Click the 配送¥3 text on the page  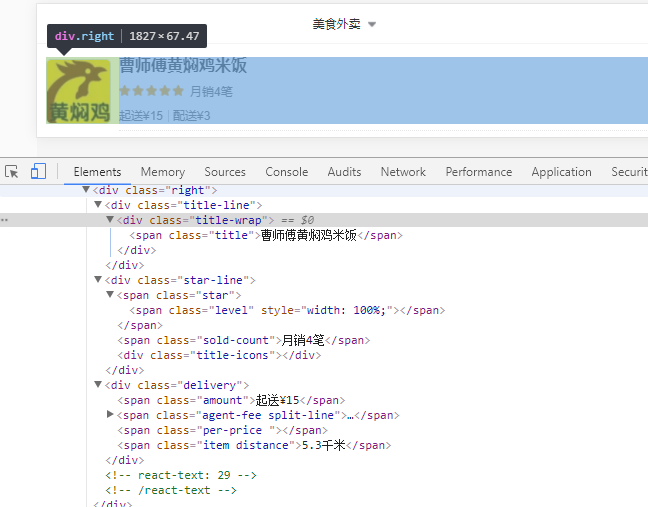point(191,116)
